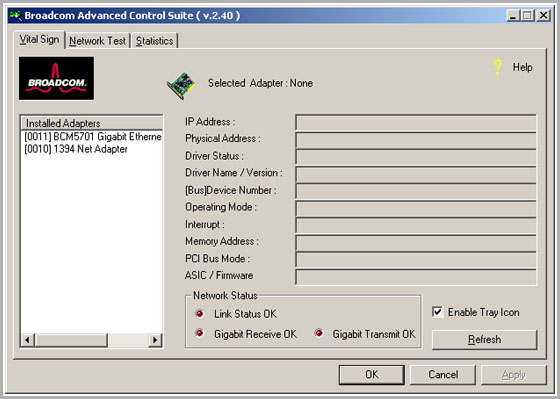The height and width of the screenshot is (399, 560).
Task: Click the adapter list left scroll arrow
Action: [x=28, y=340]
